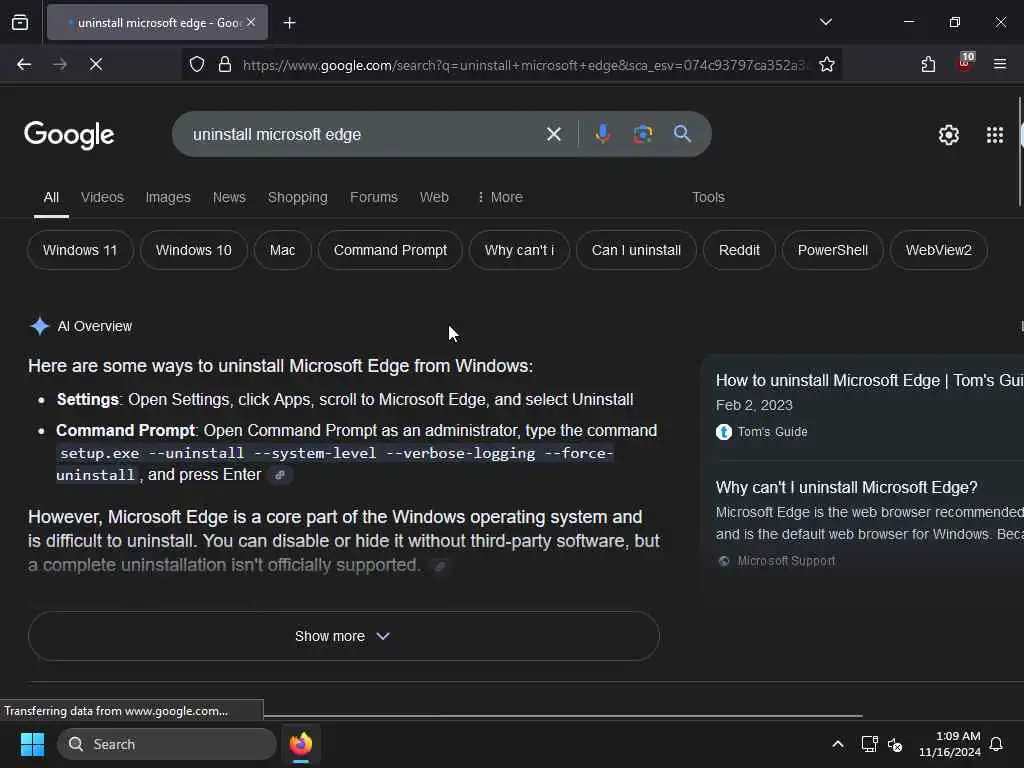Viewport: 1024px width, 768px height.
Task: Select the Can I uninstall chip
Action: [x=637, y=250]
